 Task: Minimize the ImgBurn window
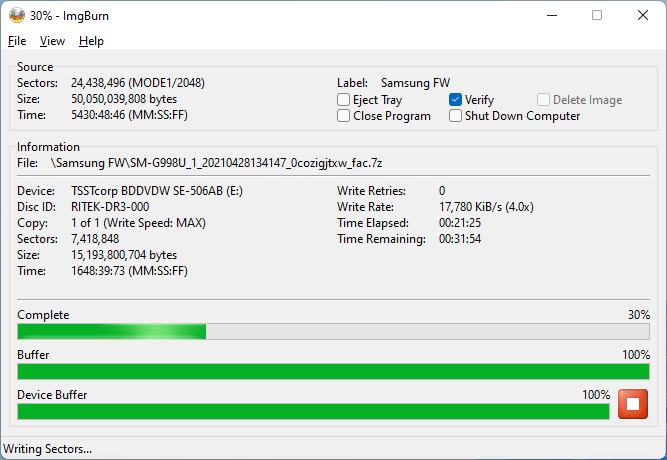coord(551,15)
